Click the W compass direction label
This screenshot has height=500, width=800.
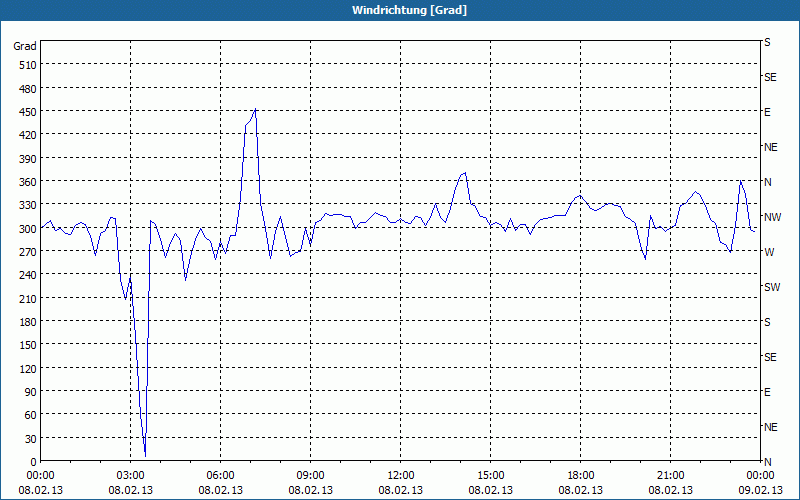coord(769,252)
